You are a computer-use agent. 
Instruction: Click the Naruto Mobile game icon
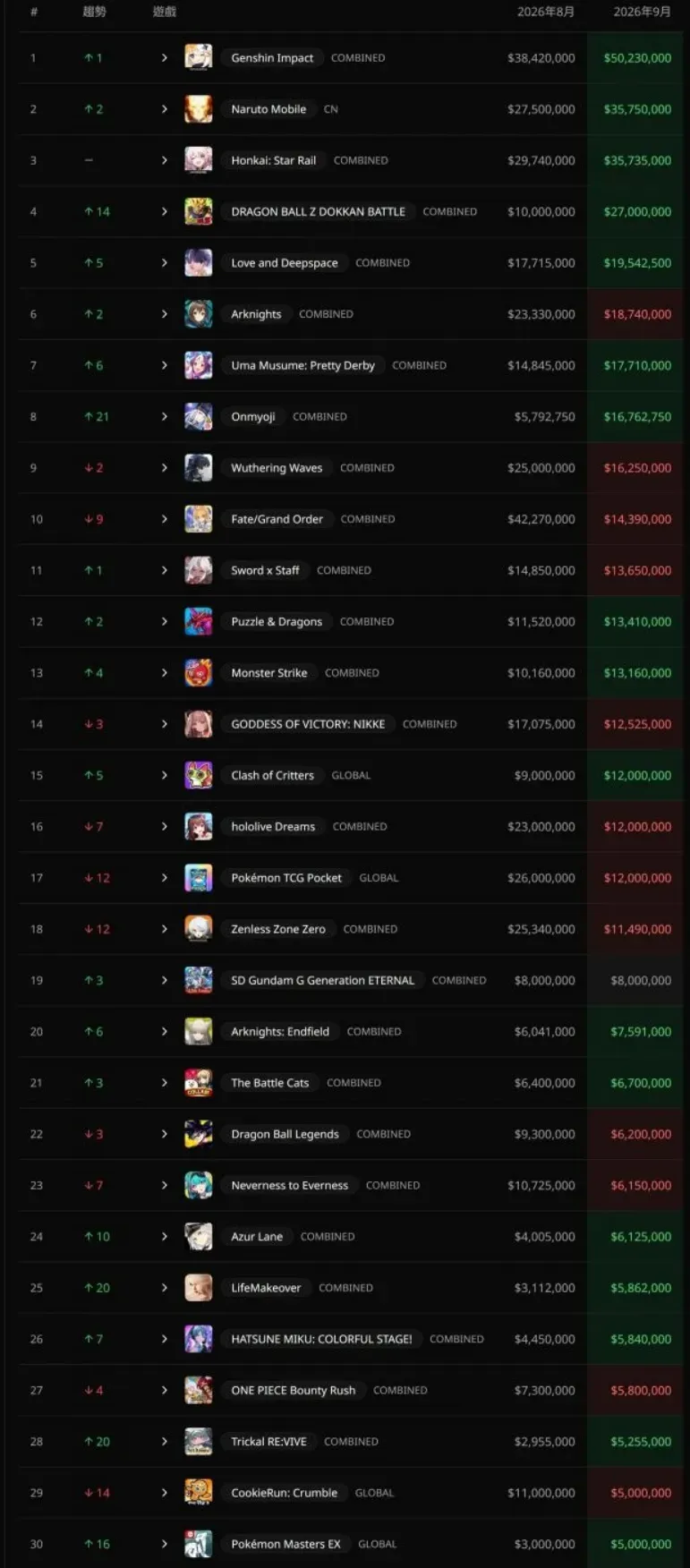coord(199,109)
